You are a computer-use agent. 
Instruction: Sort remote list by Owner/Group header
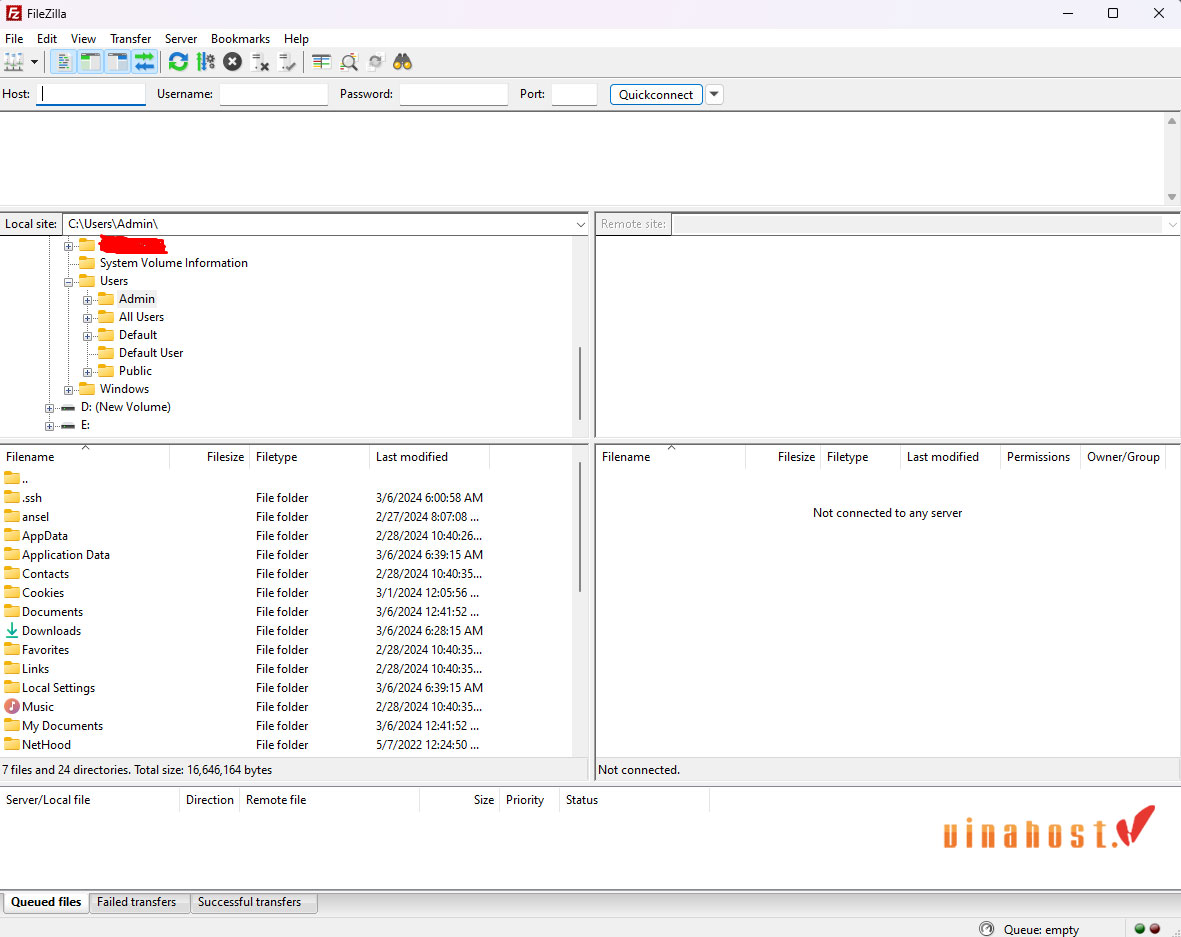[x=1123, y=457]
